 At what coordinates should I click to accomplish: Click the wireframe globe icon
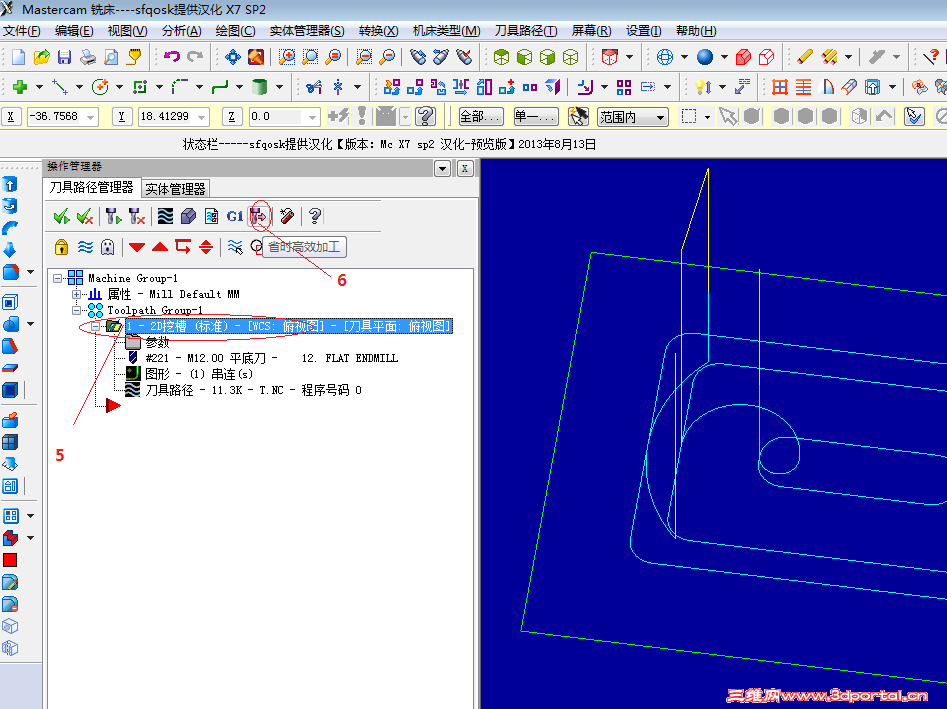pos(665,57)
